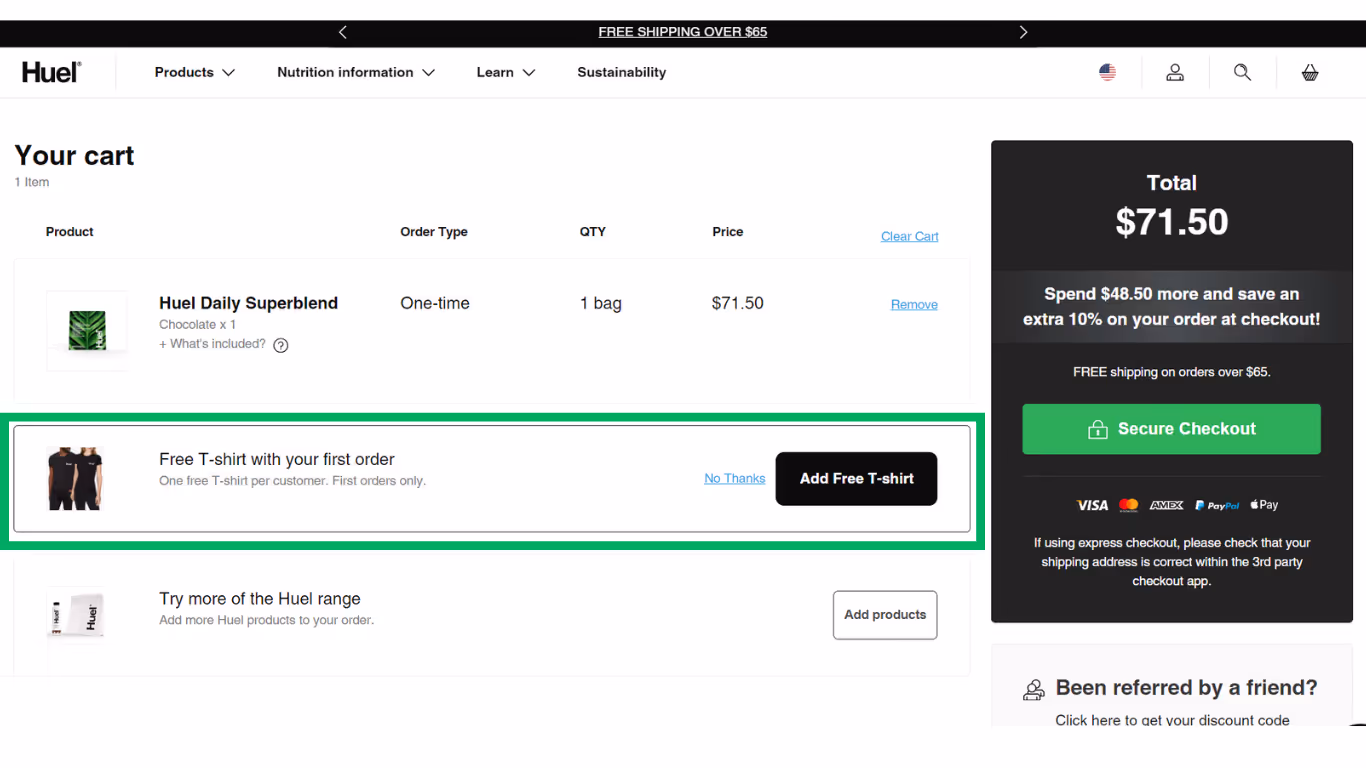This screenshot has width=1366, height=768.
Task: Click 'Click here to get your discount code'
Action: [x=1172, y=720]
